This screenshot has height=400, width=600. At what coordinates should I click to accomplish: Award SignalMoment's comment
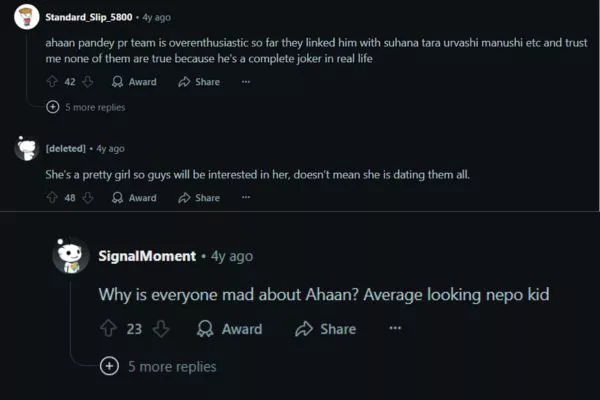[230, 329]
